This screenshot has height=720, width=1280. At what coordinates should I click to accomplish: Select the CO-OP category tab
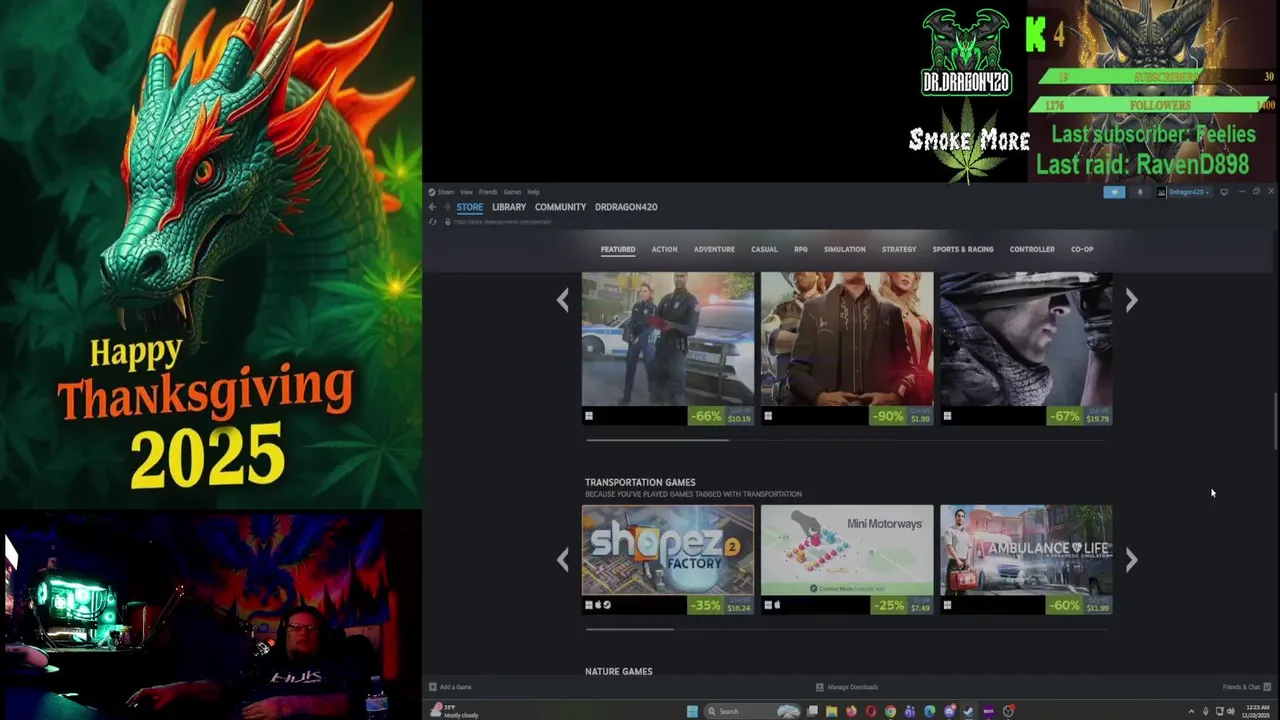pyautogui.click(x=1082, y=249)
